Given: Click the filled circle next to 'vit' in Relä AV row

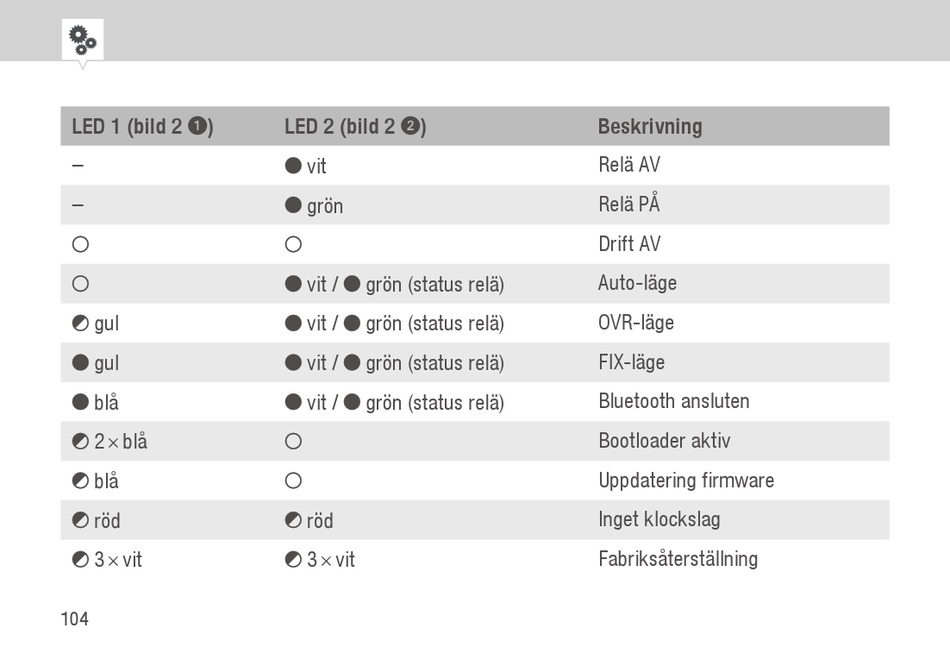Looking at the screenshot, I should [x=293, y=165].
